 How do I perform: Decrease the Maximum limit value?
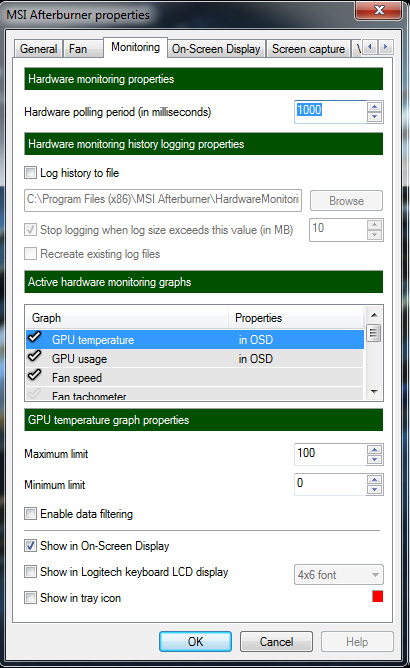375,459
